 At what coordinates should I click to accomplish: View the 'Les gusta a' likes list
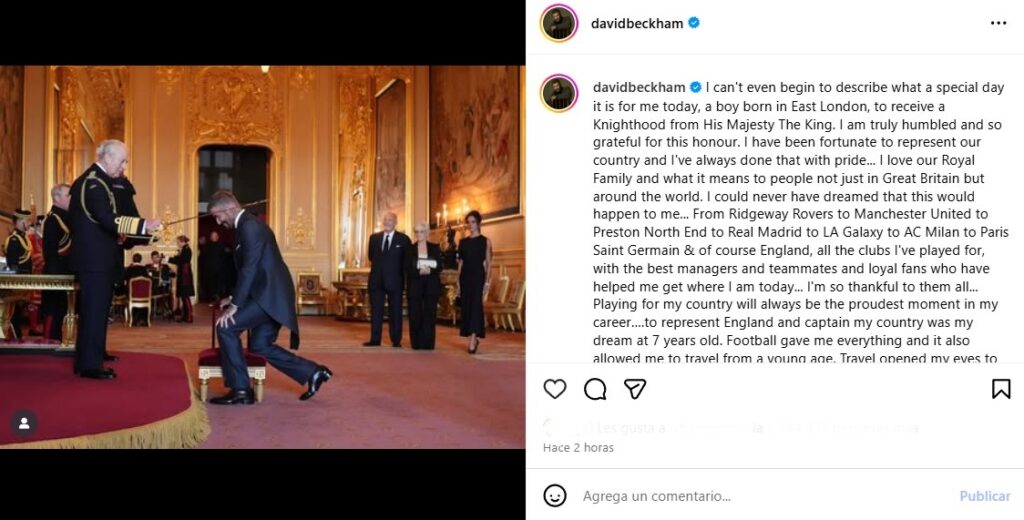click(x=631, y=428)
